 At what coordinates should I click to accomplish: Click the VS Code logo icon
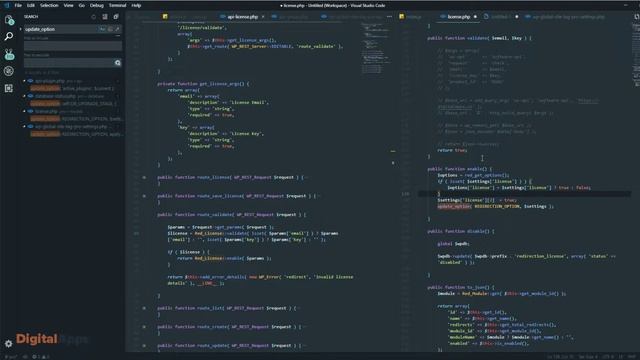[x=6, y=5]
